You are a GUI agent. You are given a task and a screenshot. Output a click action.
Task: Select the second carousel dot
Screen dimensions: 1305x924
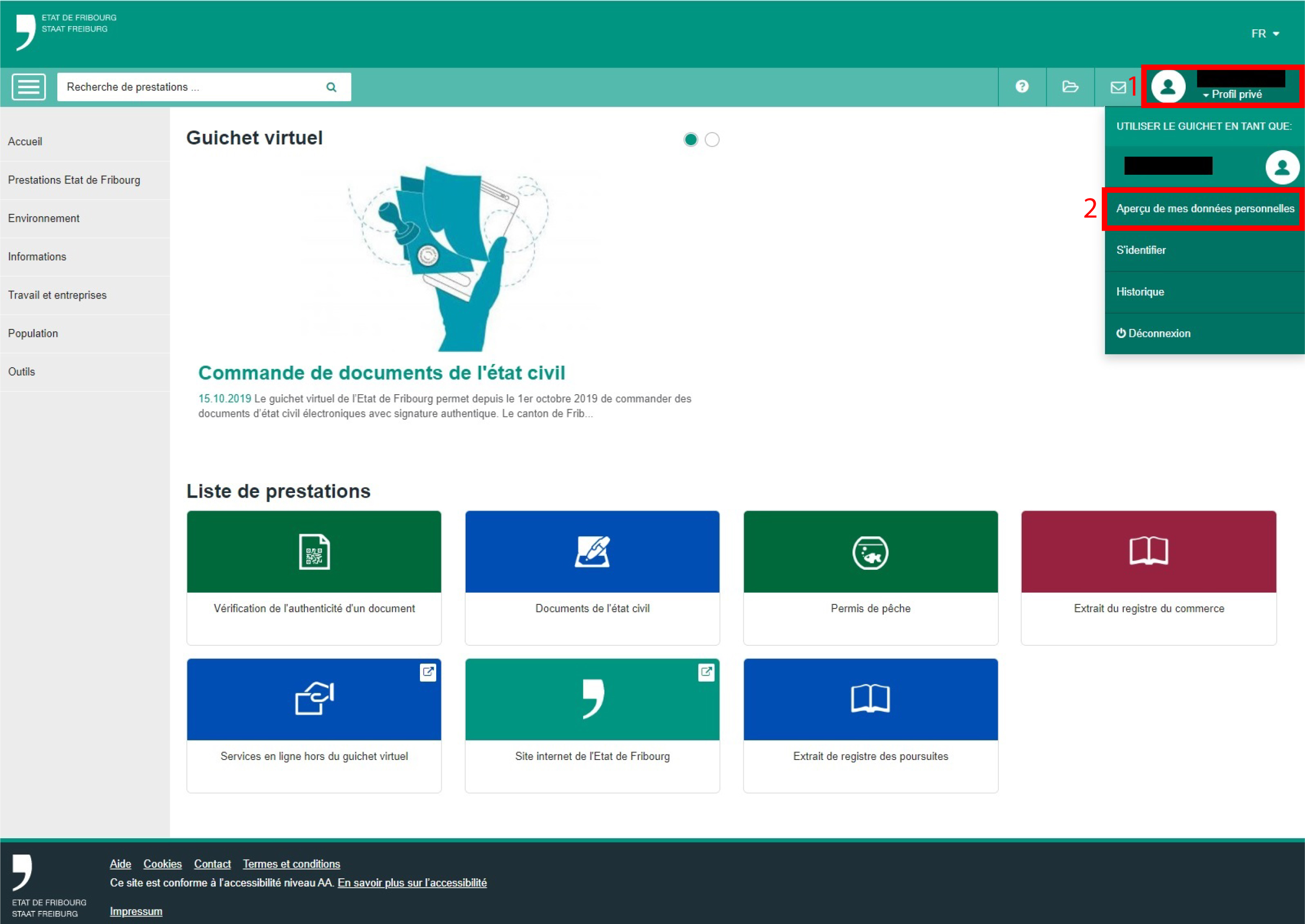[712, 140]
